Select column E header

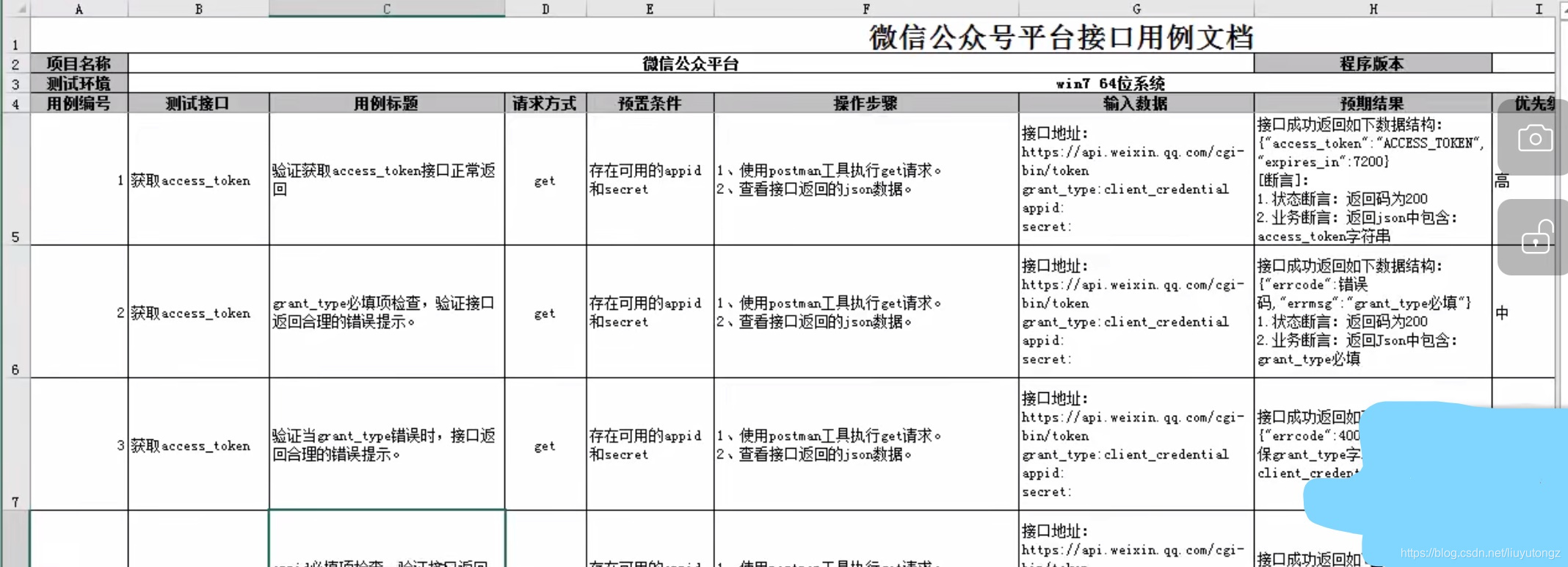coord(650,9)
